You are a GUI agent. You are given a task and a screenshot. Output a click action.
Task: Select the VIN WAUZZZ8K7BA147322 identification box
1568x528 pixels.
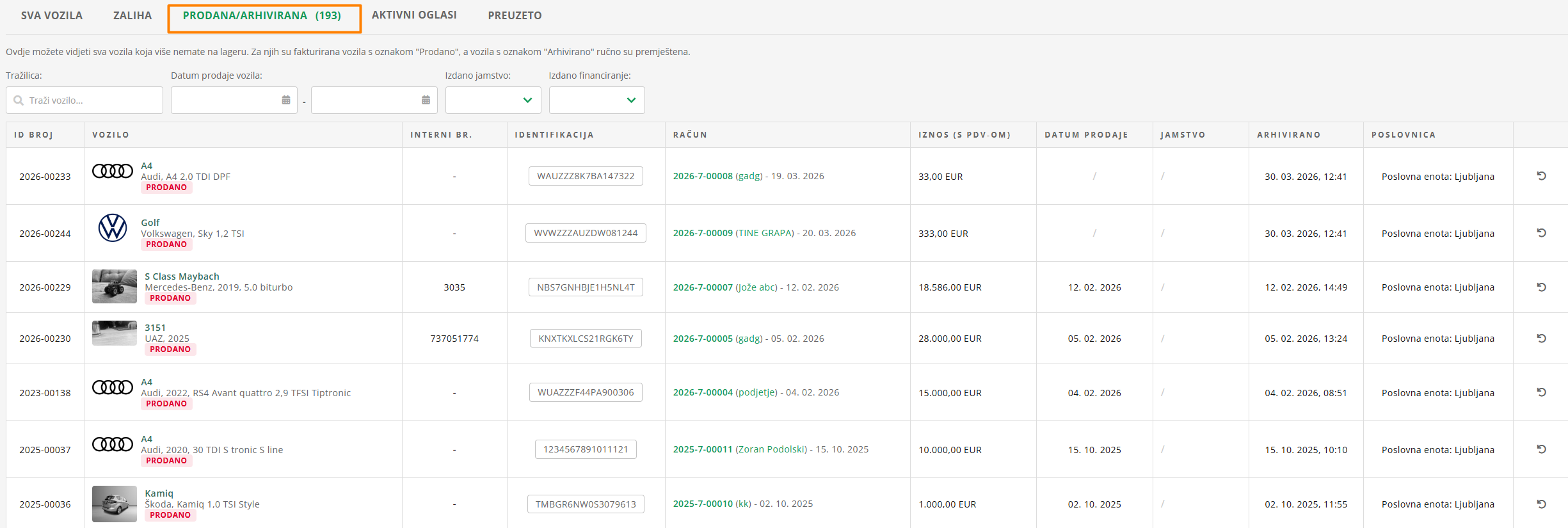coord(586,176)
